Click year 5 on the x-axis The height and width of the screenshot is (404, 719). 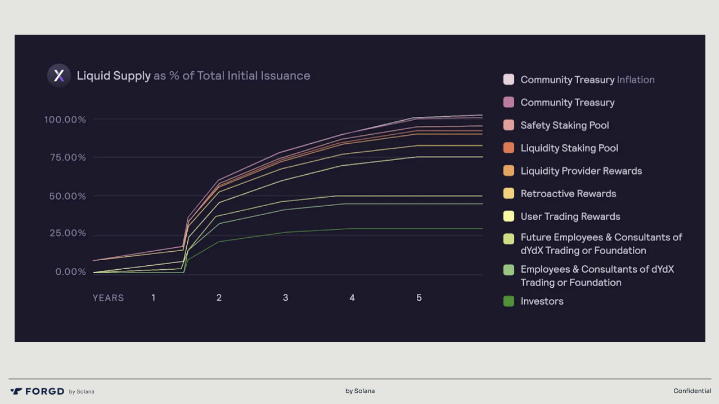[x=419, y=298]
